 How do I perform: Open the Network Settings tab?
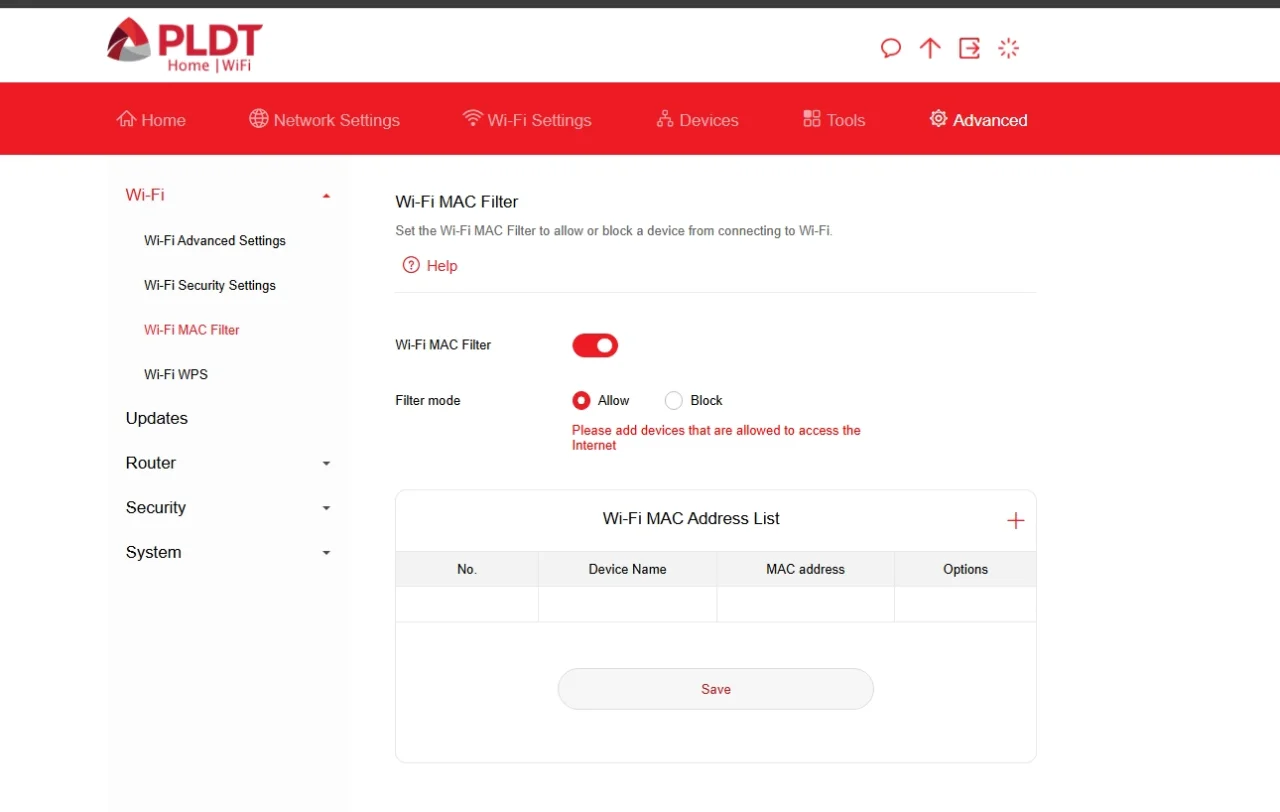[x=324, y=120]
